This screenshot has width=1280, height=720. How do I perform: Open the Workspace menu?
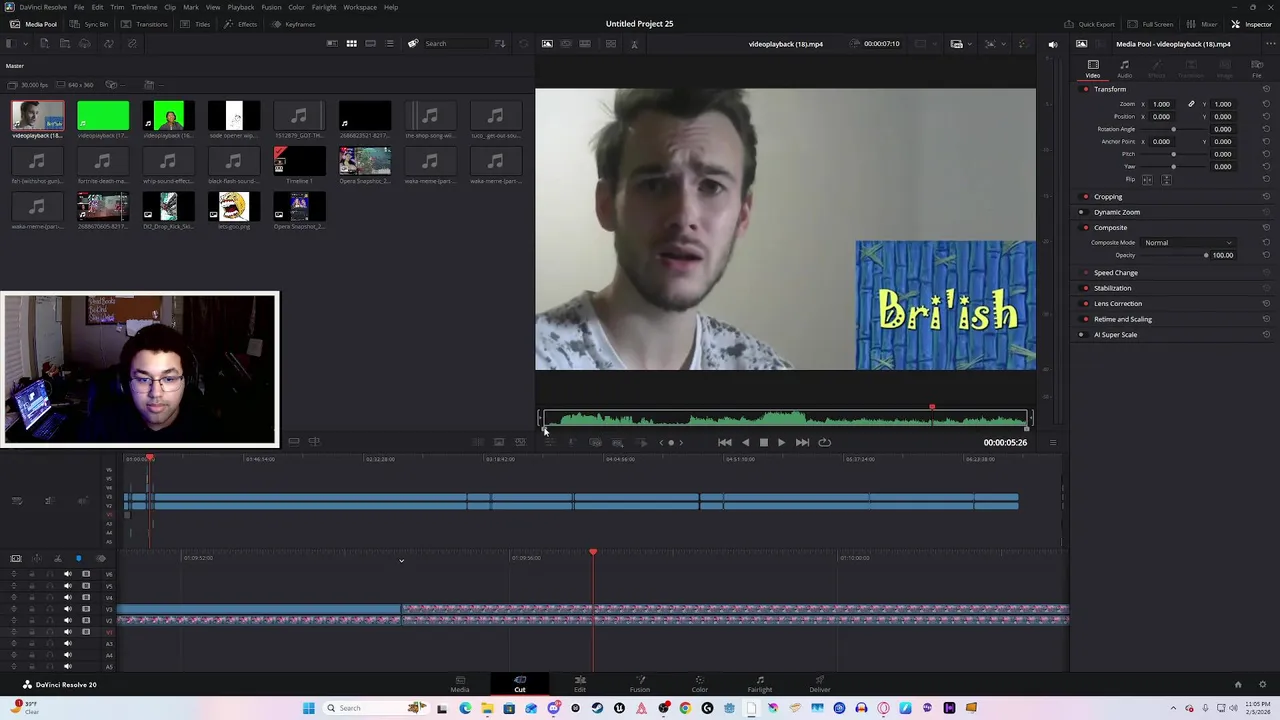coord(360,7)
